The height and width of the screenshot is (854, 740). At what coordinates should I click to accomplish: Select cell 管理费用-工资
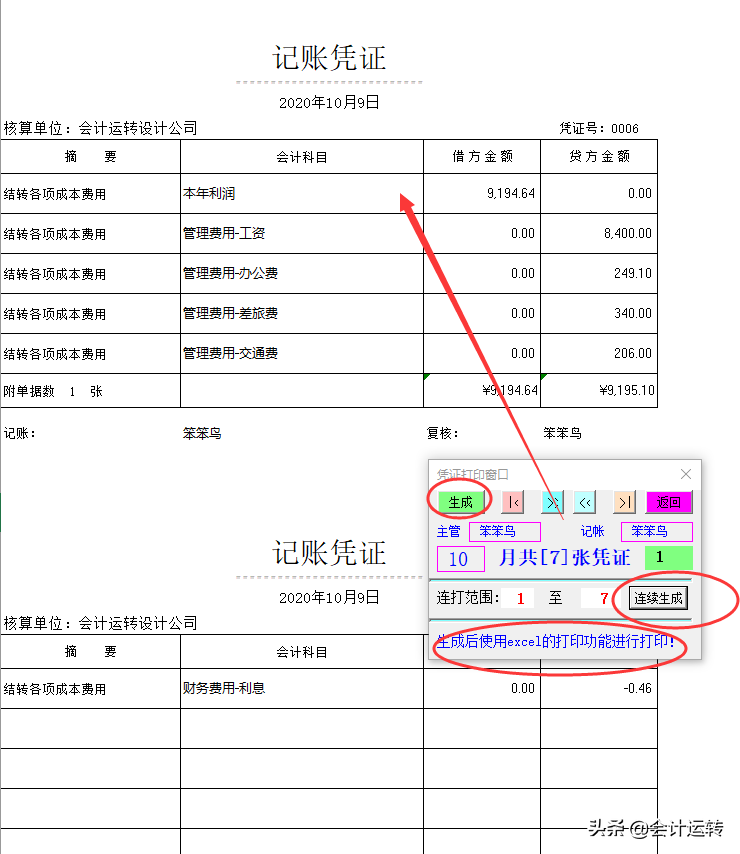pyautogui.click(x=302, y=234)
